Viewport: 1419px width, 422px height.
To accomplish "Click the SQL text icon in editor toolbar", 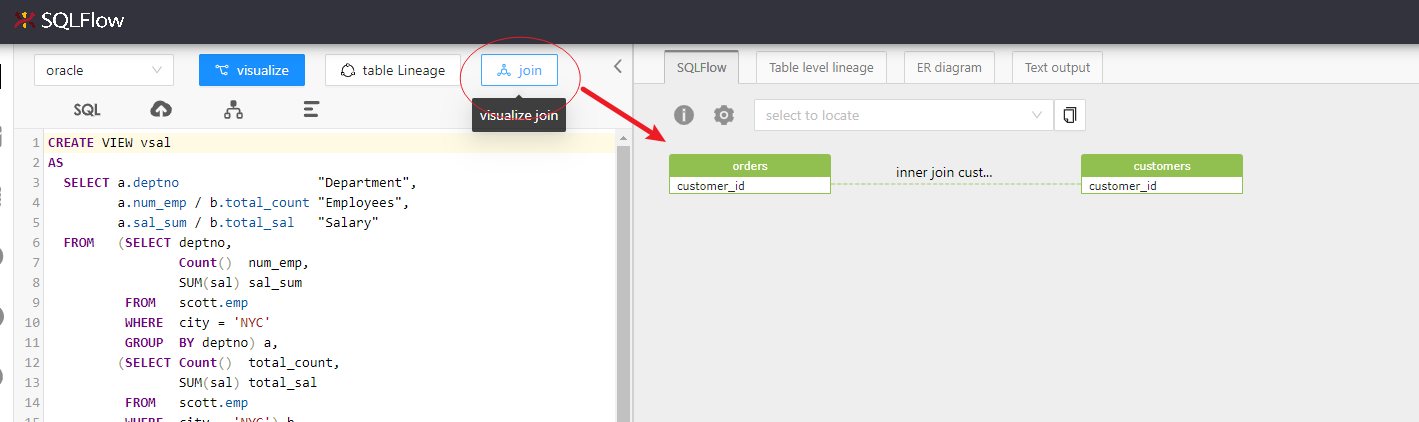I will pos(87,110).
